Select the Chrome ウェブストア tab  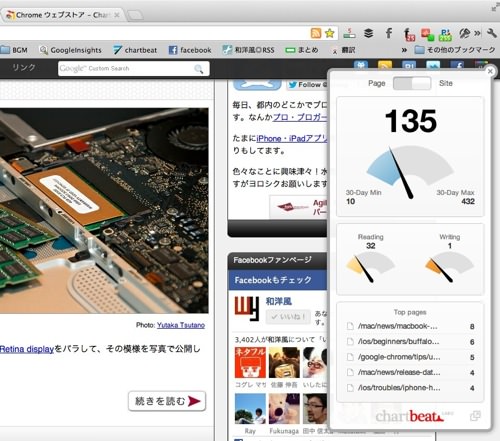62,15
